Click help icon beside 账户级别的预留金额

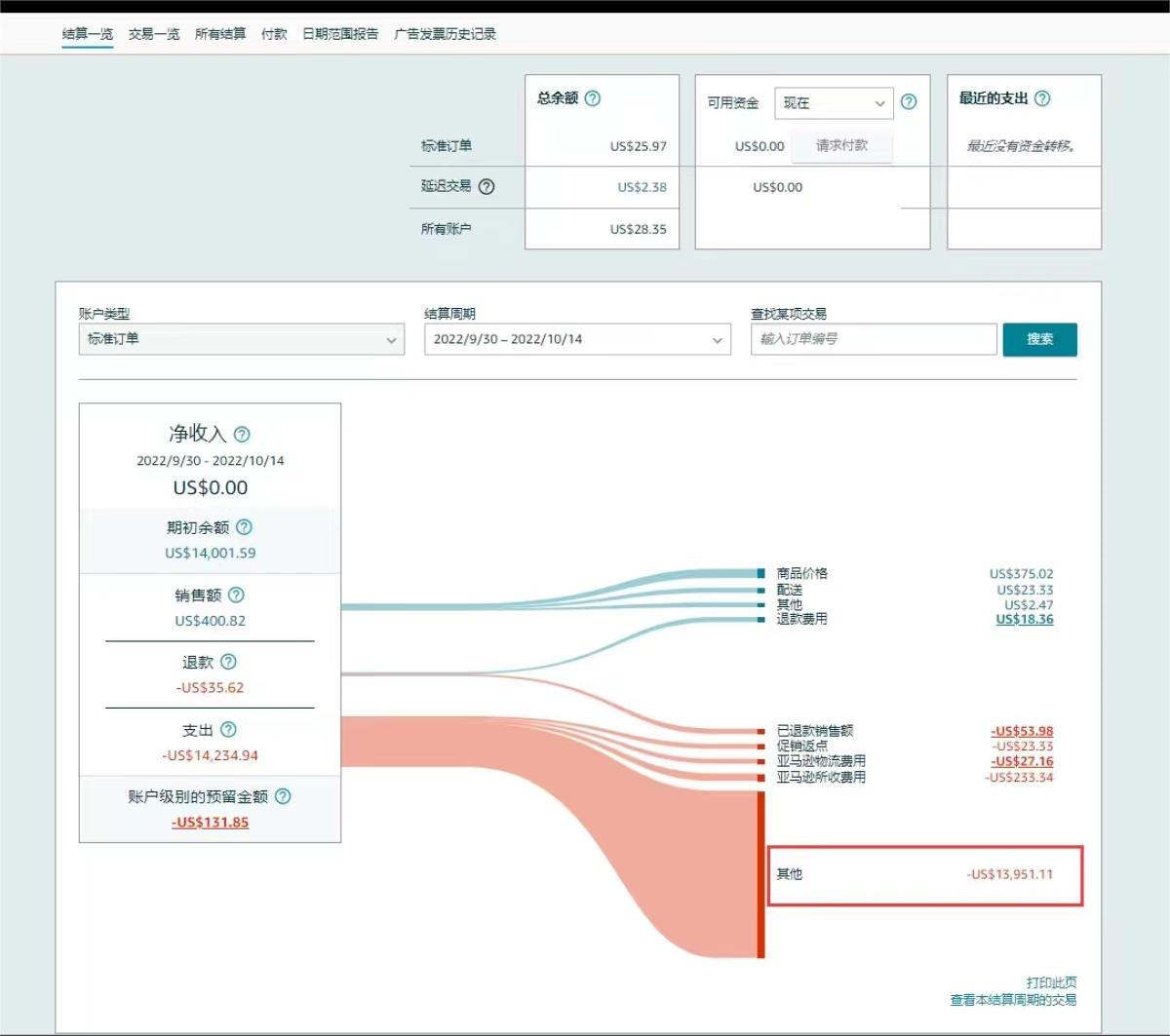(283, 796)
